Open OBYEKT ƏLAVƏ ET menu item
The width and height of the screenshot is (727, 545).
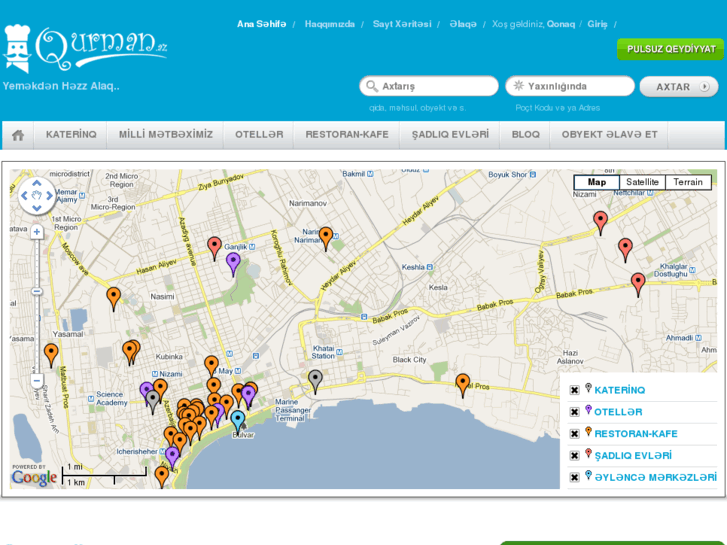tap(609, 135)
